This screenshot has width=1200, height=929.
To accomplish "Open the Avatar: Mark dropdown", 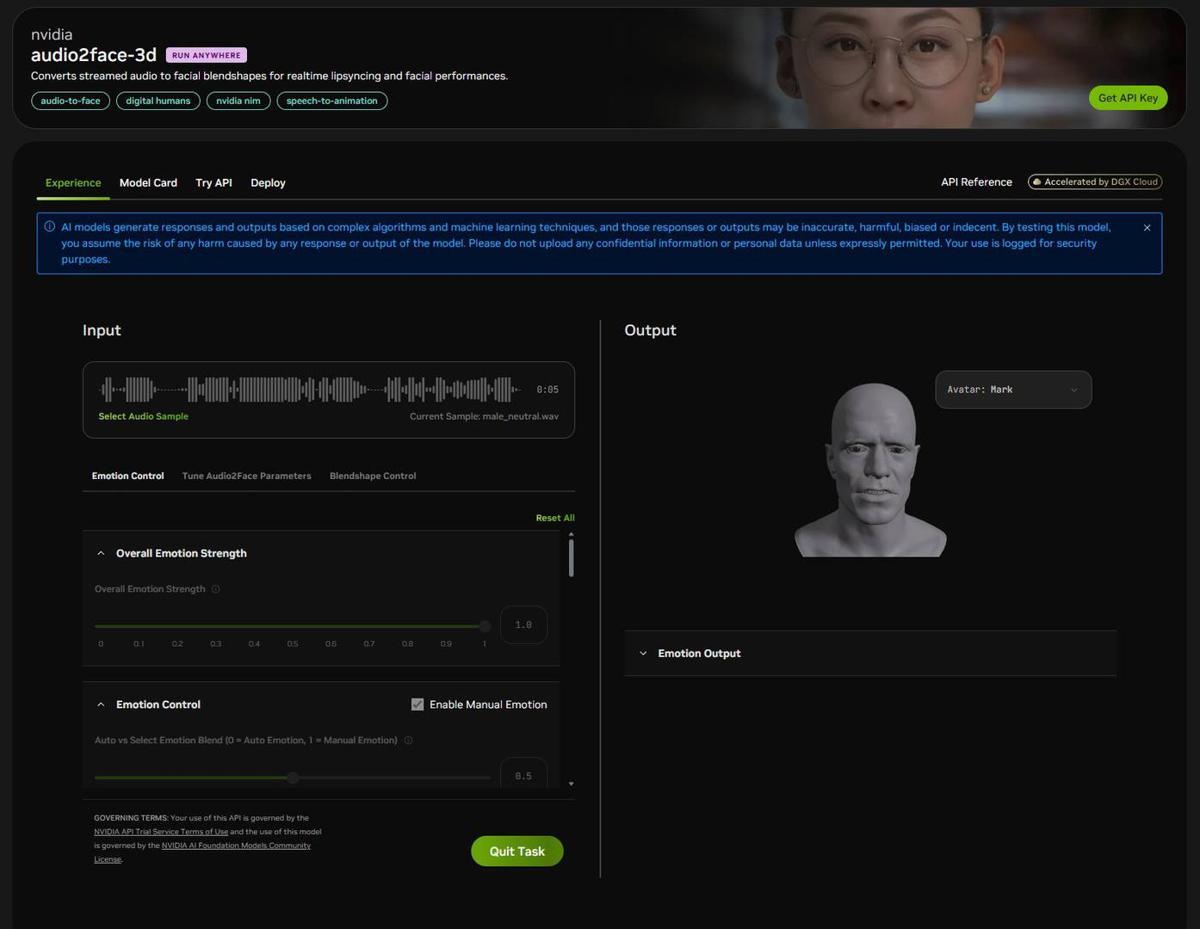I will [x=1012, y=390].
